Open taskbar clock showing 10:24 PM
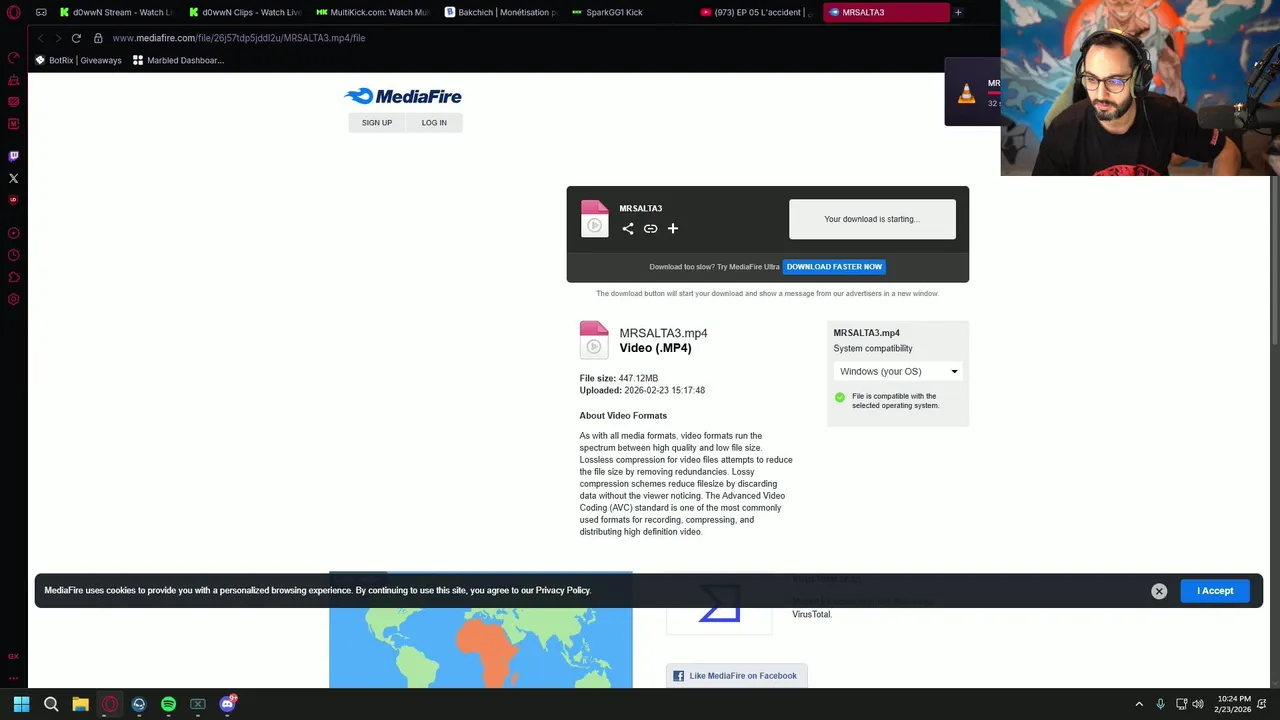Viewport: 1280px width, 720px height. point(1232,704)
